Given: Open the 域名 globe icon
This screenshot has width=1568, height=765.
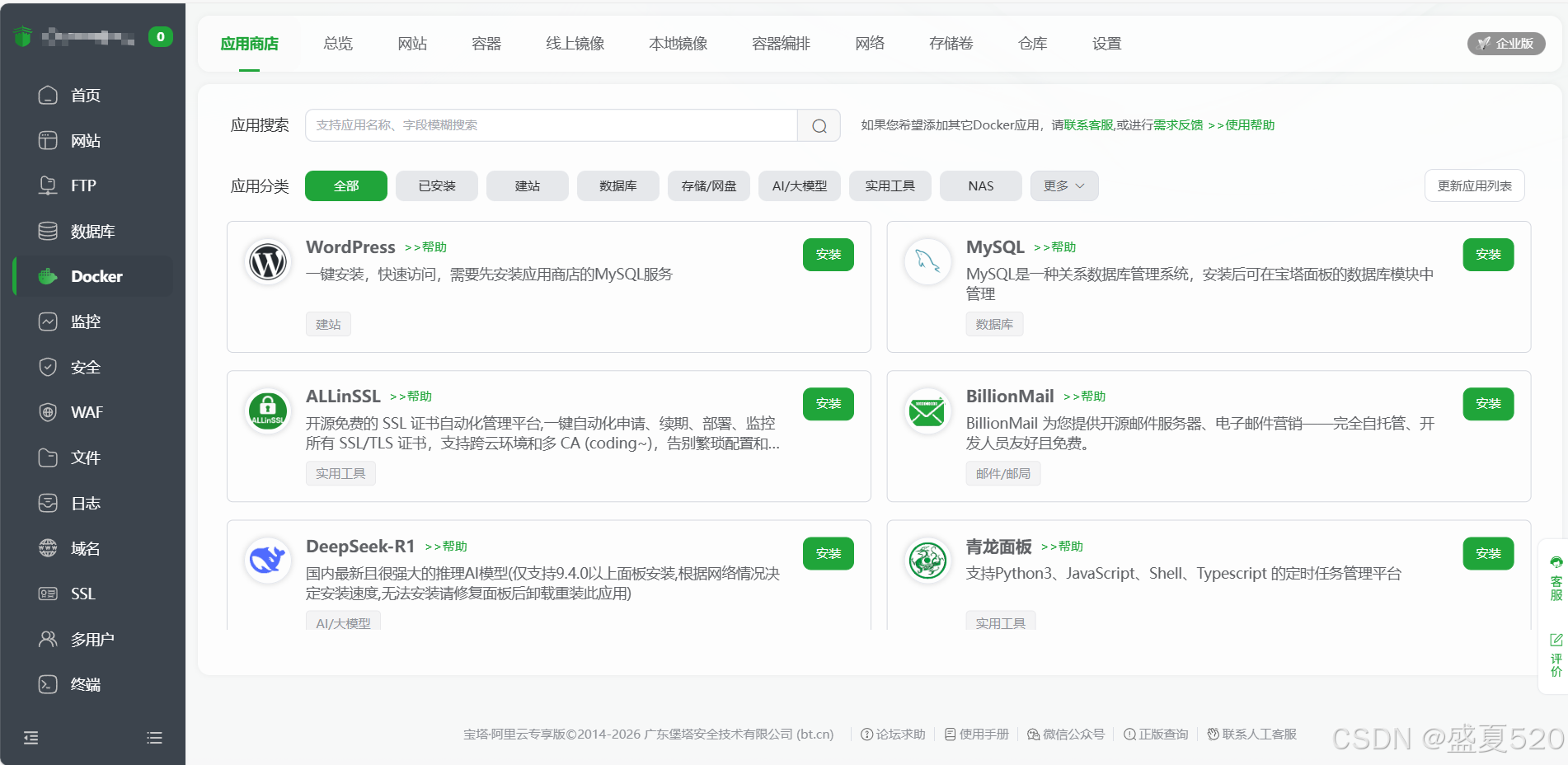Looking at the screenshot, I should pos(48,548).
